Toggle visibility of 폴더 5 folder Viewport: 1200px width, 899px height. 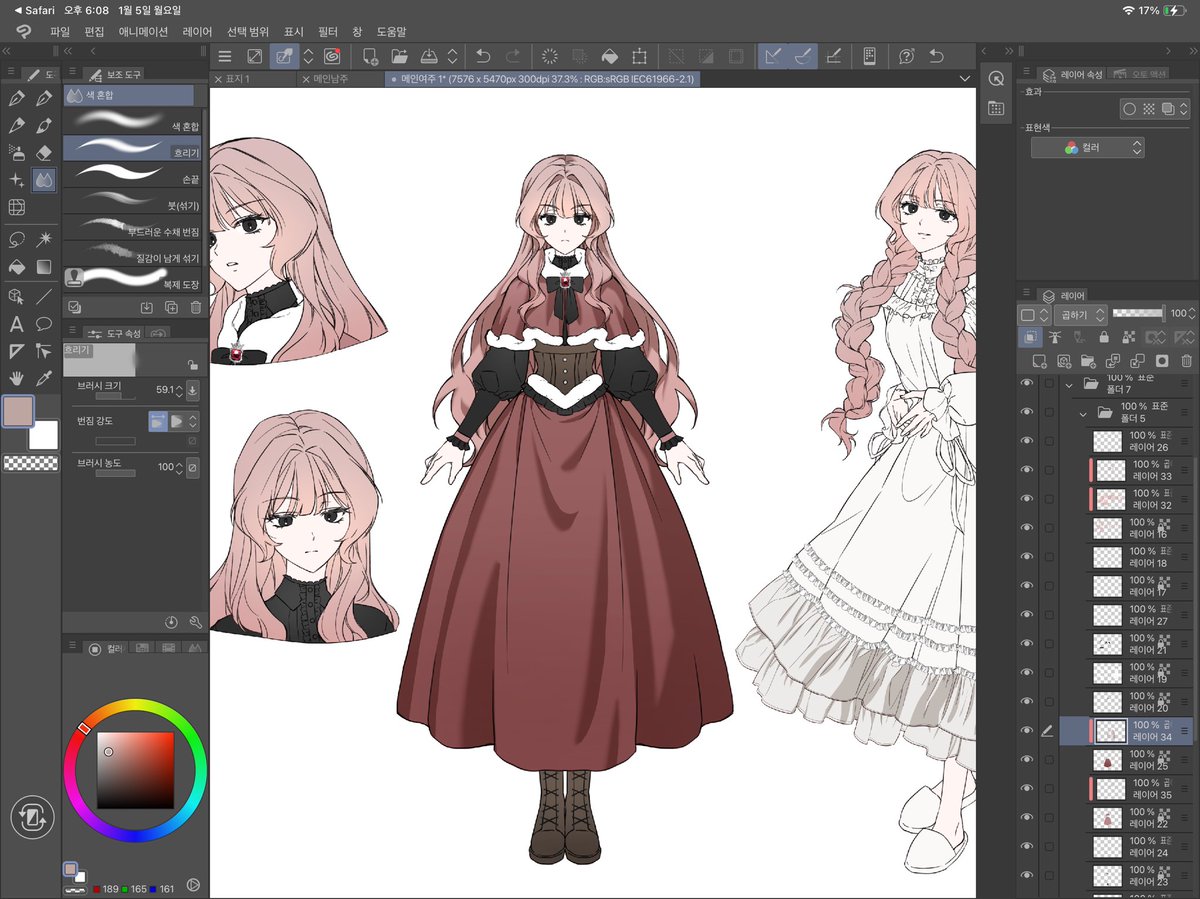[x=1026, y=412]
